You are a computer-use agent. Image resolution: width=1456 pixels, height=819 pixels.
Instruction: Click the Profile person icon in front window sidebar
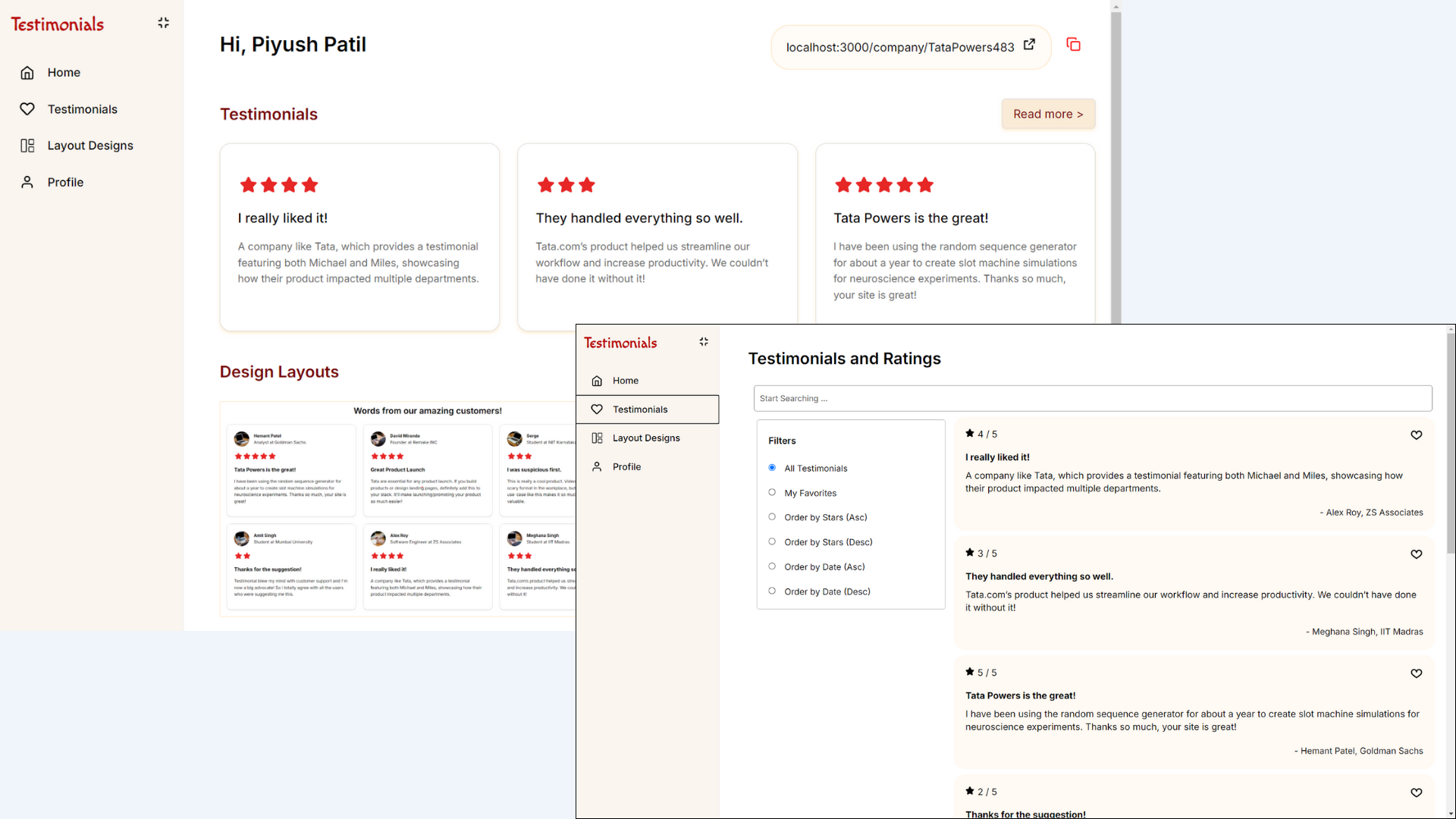597,467
